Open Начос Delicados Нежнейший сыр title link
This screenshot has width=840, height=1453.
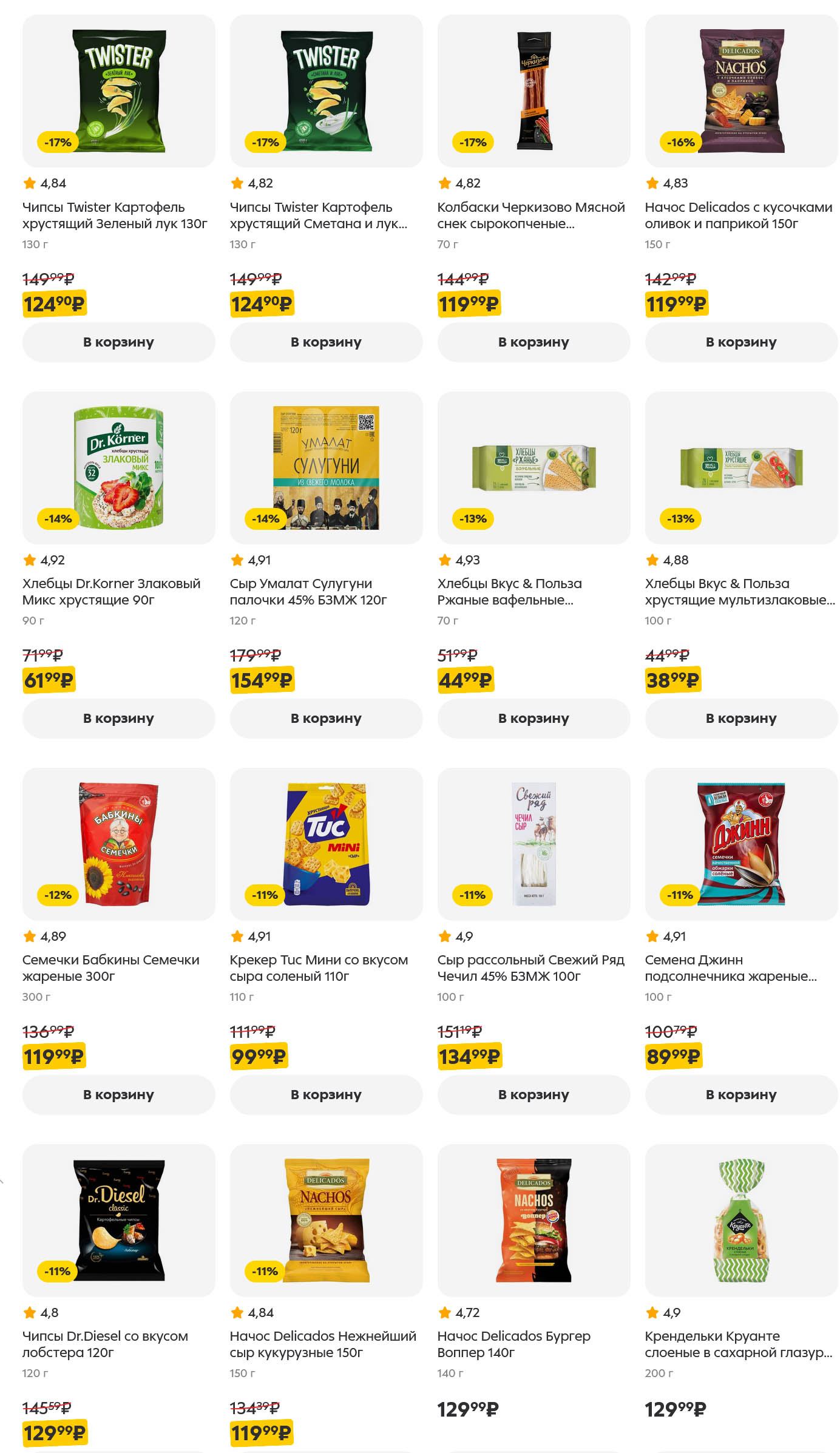(323, 1344)
